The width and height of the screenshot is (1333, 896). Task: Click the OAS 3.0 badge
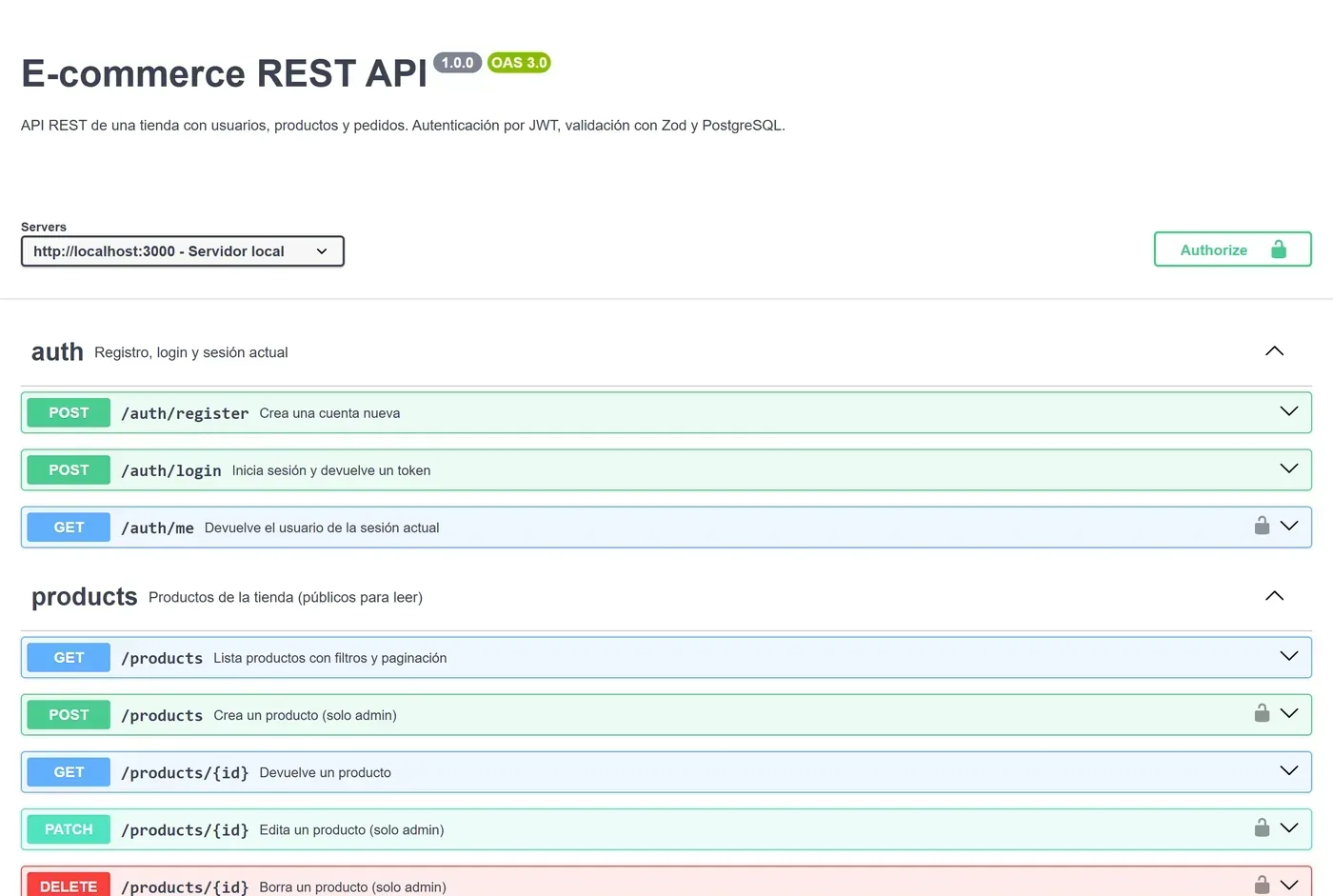[x=519, y=63]
